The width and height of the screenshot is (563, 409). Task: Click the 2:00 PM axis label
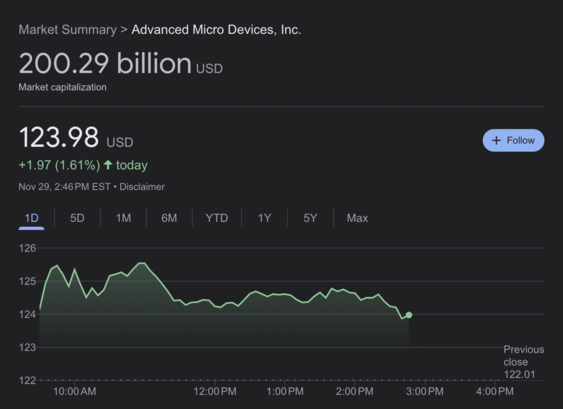click(354, 391)
